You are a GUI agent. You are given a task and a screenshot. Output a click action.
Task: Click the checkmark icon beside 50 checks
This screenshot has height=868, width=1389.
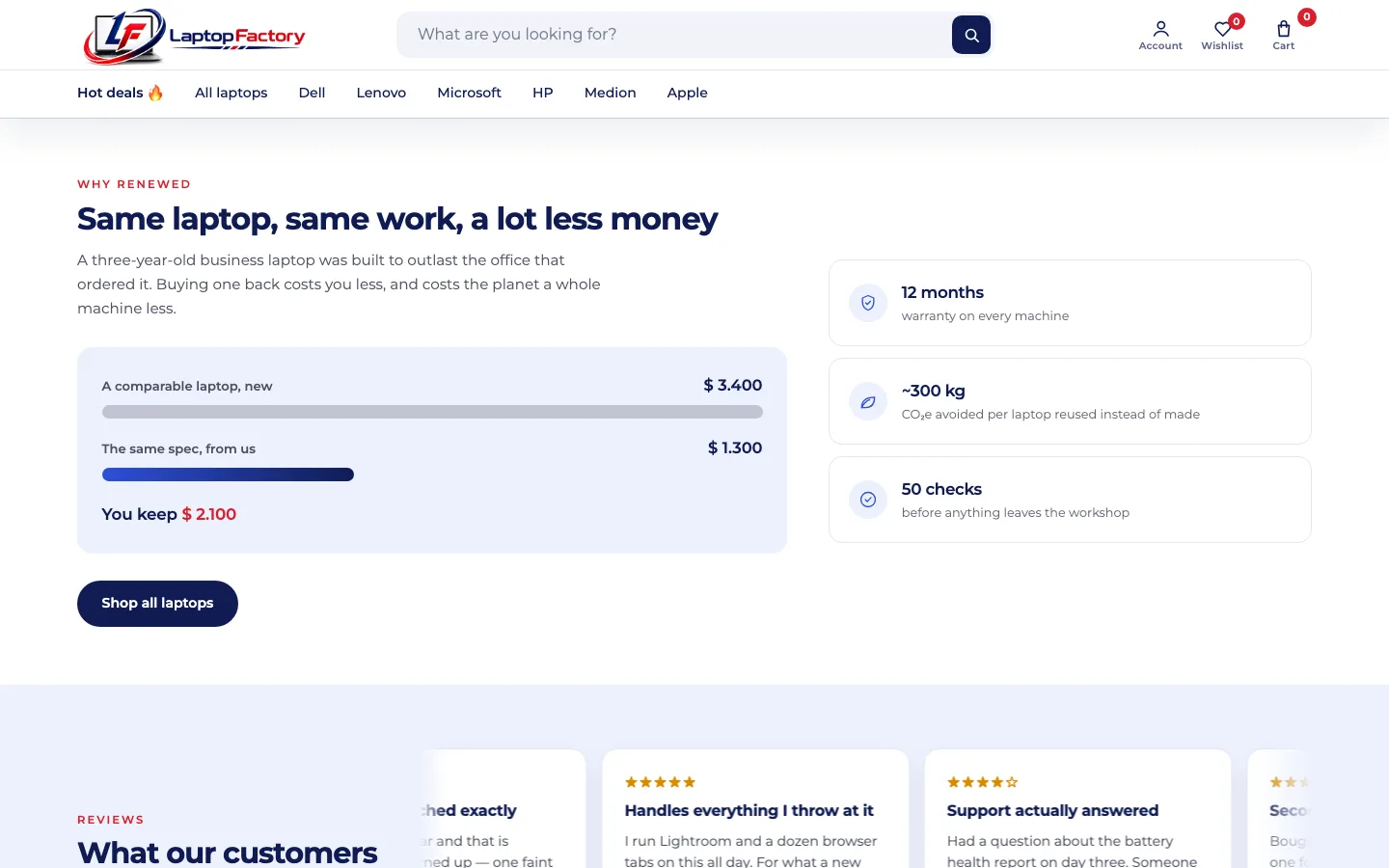pos(868,500)
